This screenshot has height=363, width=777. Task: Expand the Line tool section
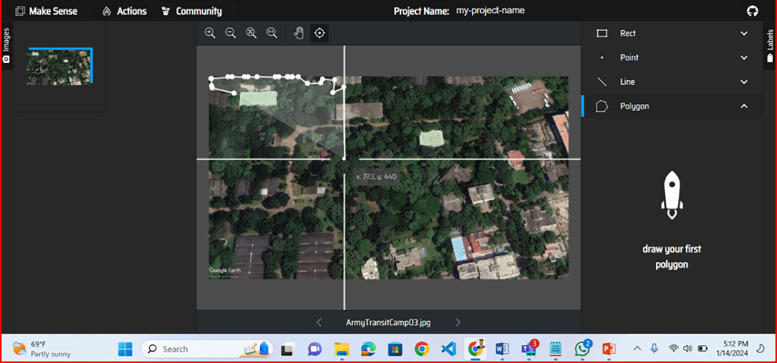click(671, 82)
